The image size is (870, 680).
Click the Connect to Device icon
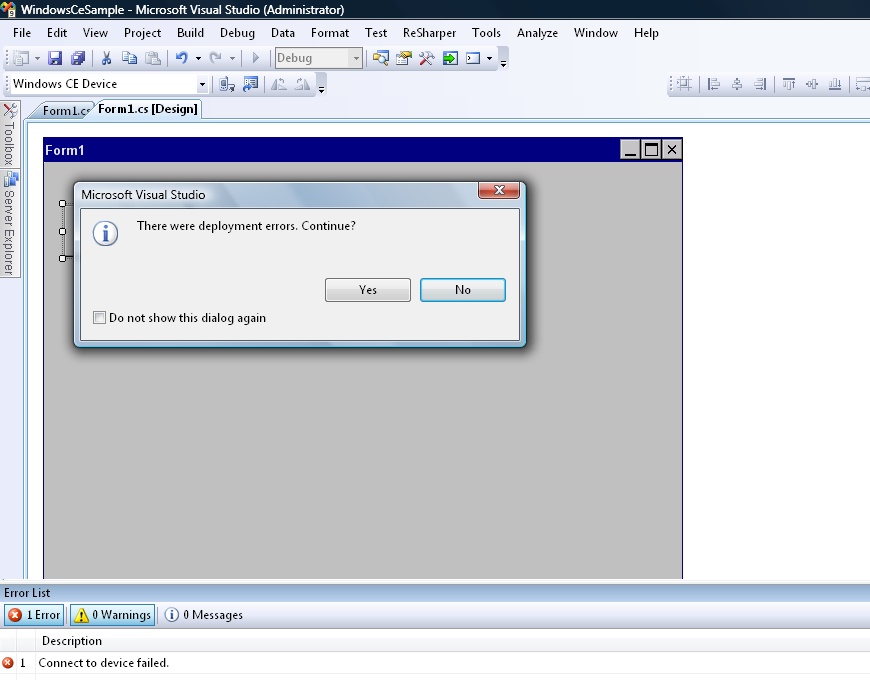(226, 84)
